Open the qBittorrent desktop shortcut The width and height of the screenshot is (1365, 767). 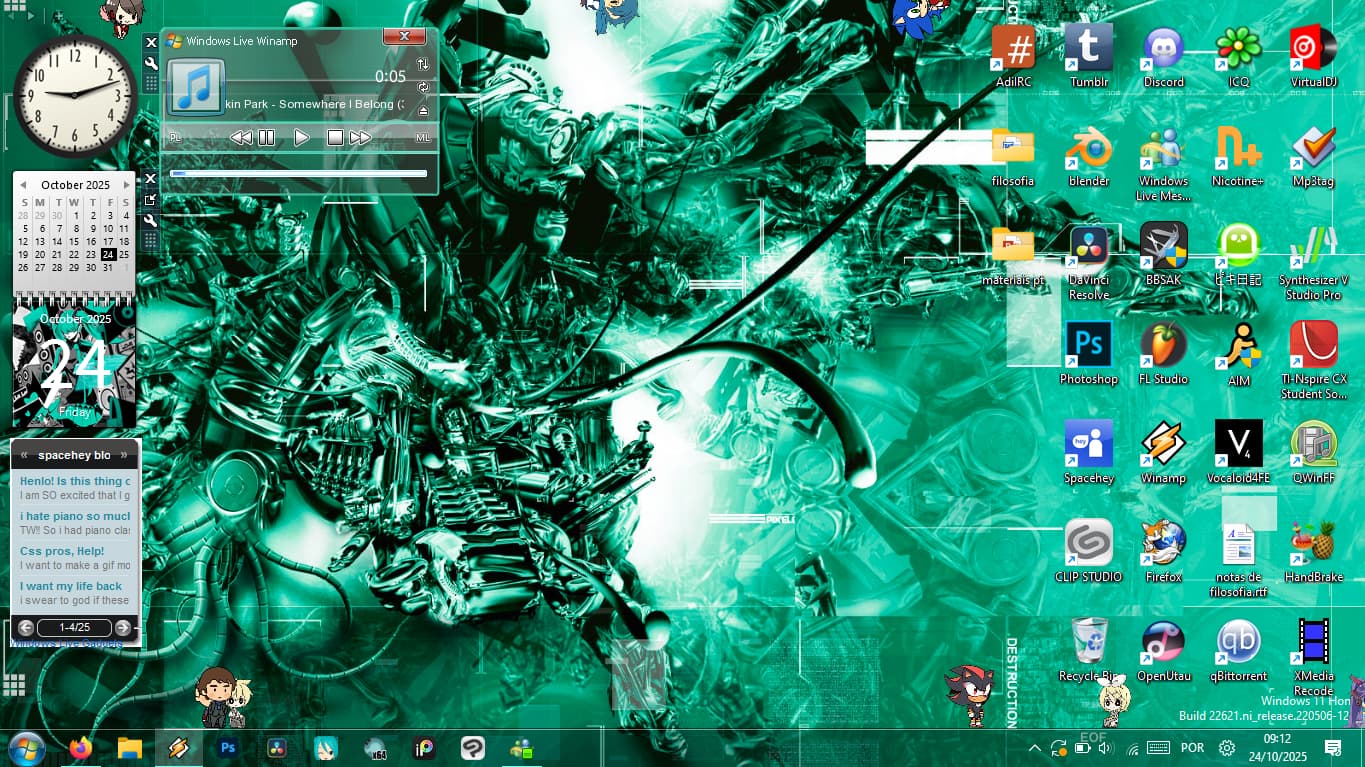(x=1238, y=642)
